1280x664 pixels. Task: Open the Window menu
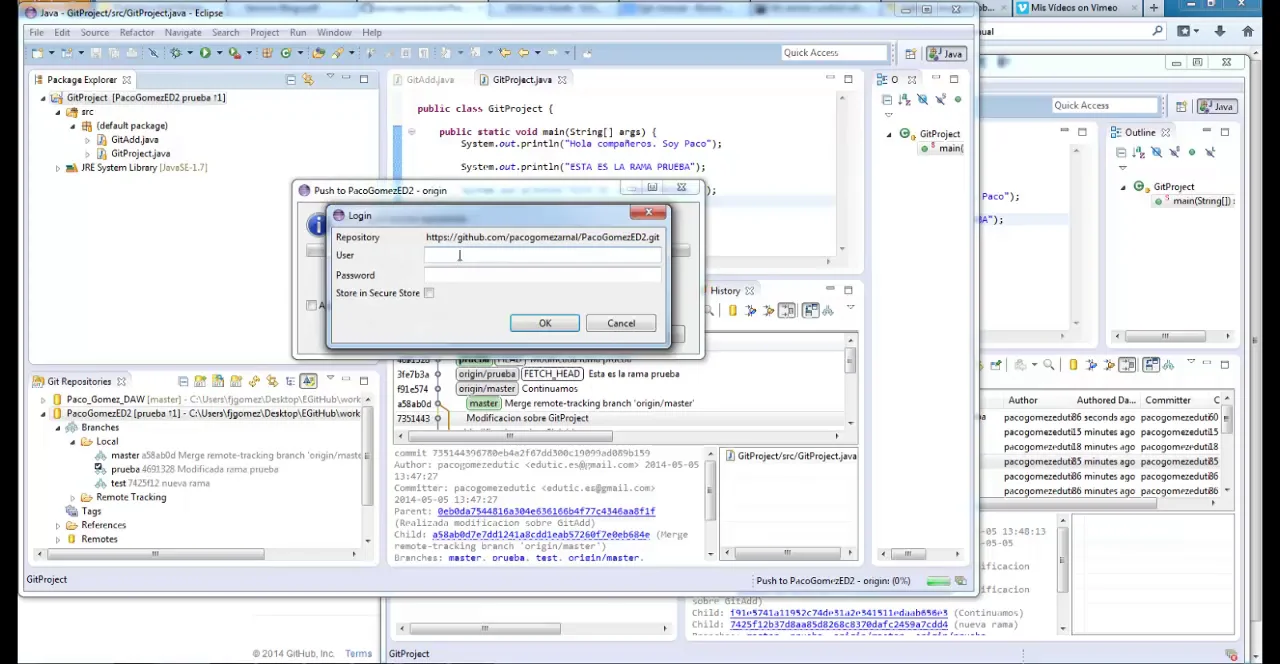334,33
